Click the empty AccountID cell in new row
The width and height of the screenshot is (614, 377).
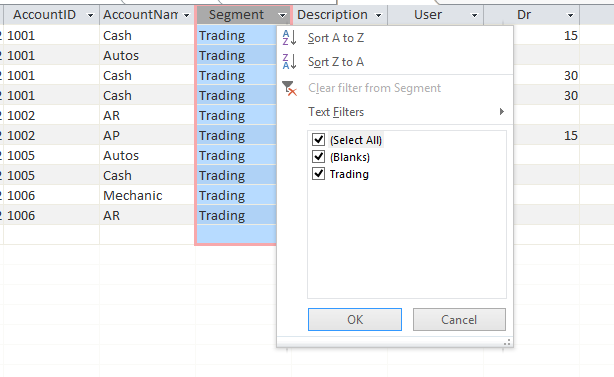[51, 234]
